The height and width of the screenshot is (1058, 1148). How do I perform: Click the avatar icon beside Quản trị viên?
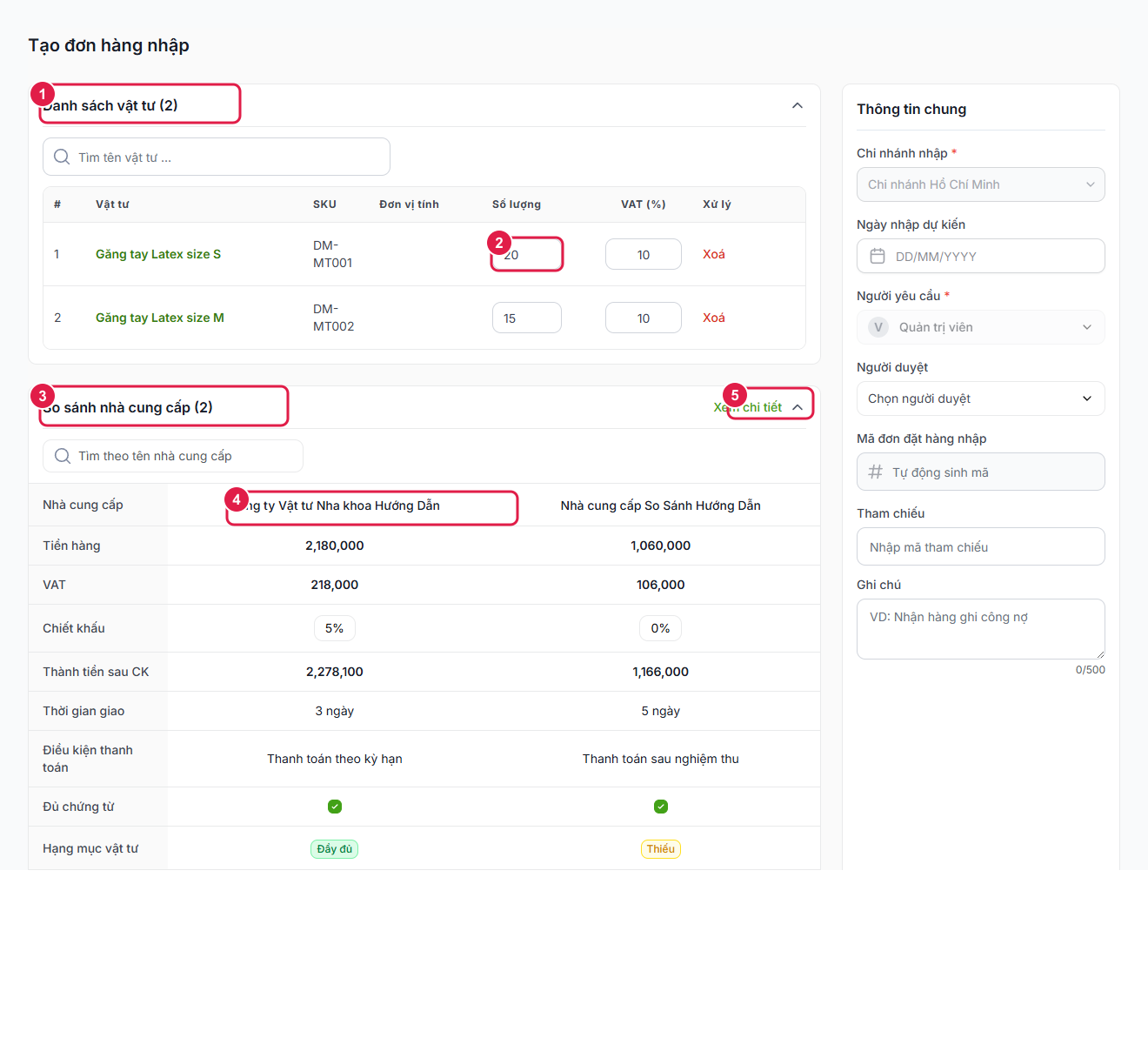pyautogui.click(x=878, y=327)
